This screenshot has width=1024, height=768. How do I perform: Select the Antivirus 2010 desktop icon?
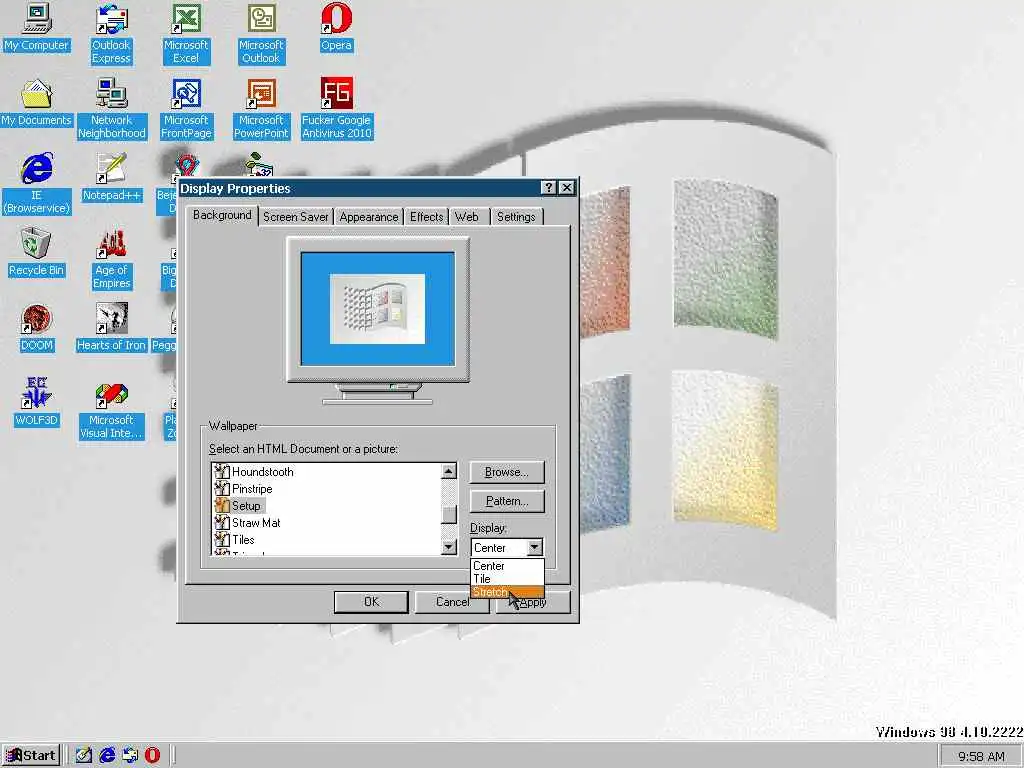click(x=336, y=108)
